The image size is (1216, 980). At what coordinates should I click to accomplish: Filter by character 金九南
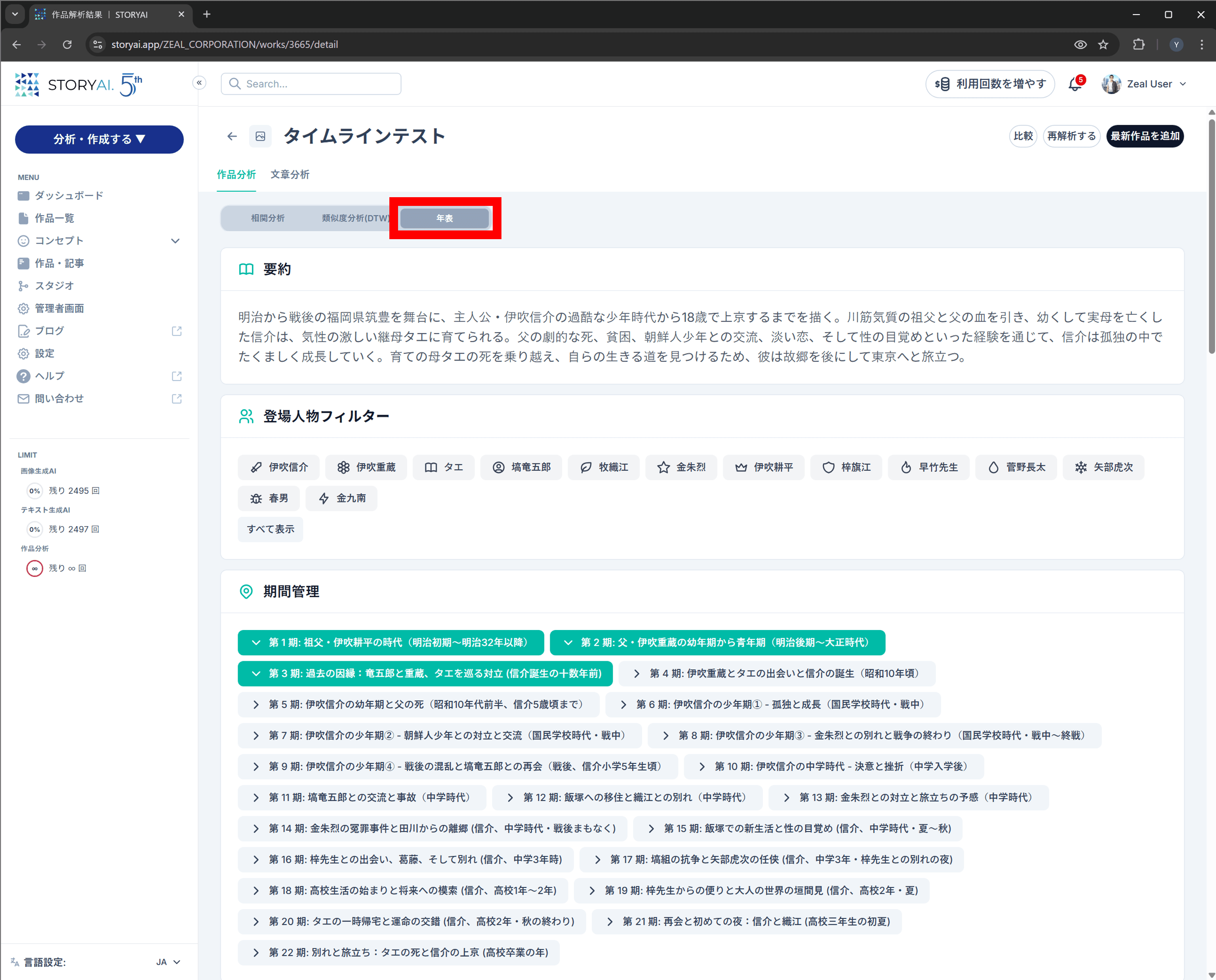pos(341,499)
